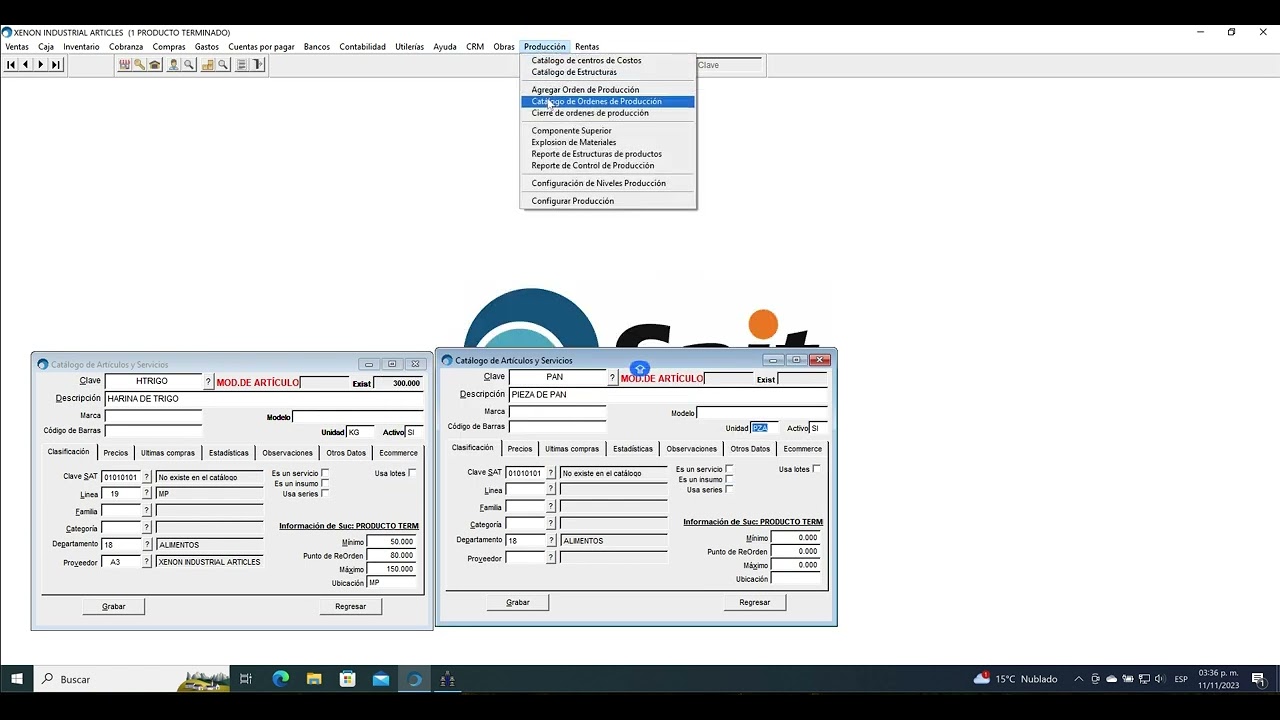Click Regresar button in HTRIGO window
Screen dimensions: 1280x720
[x=351, y=606]
